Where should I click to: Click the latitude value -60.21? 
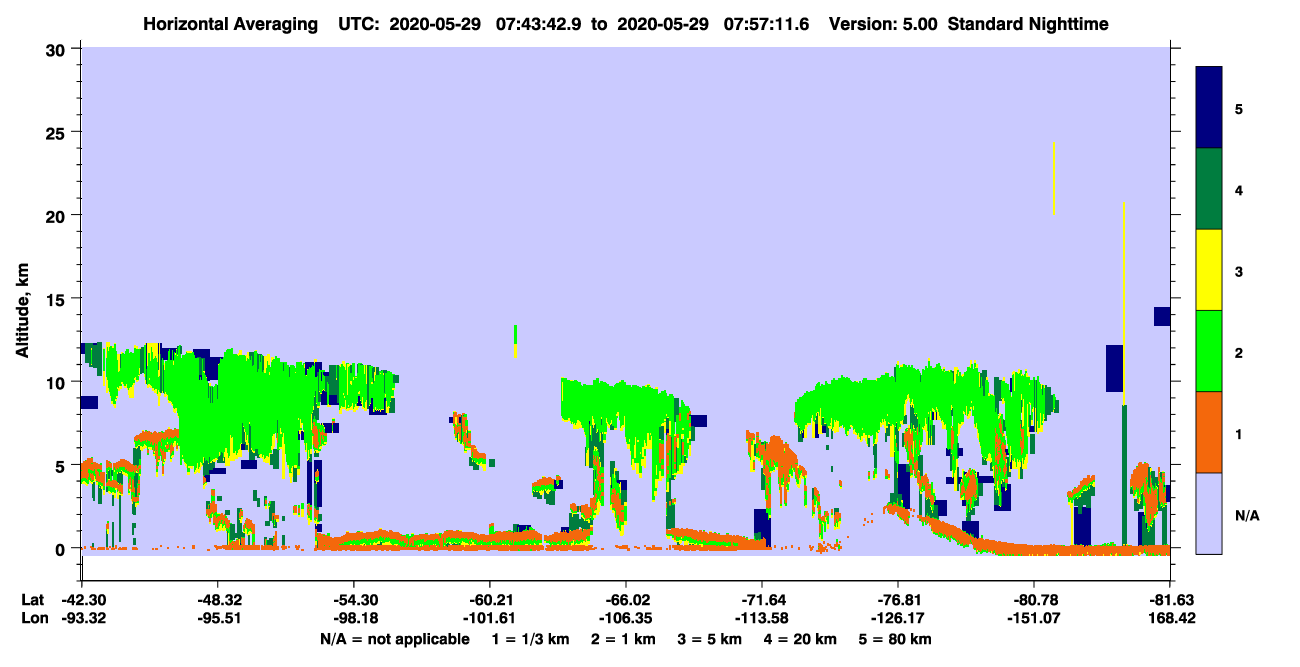tap(489, 600)
